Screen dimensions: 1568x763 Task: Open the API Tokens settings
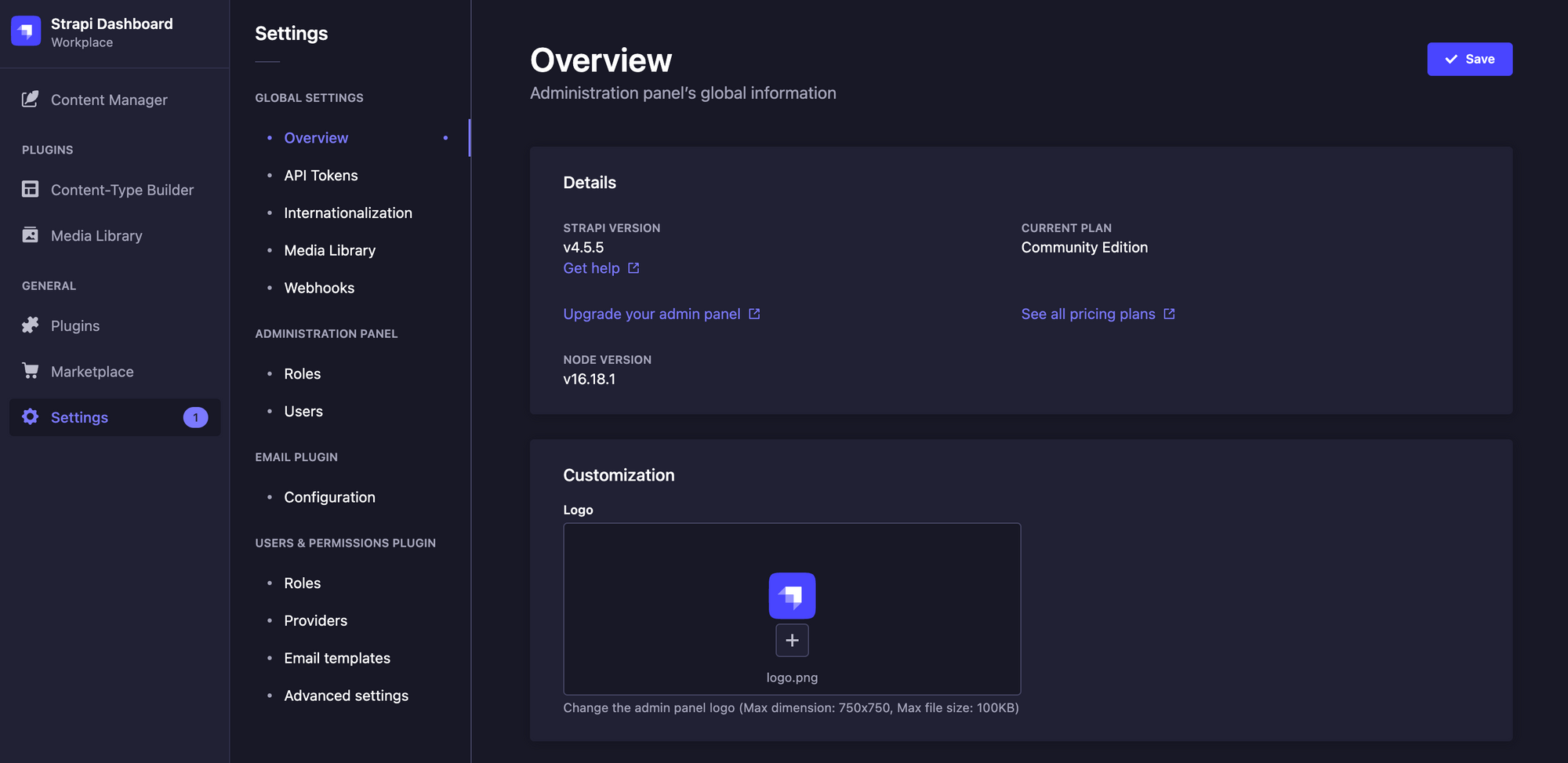click(x=321, y=175)
